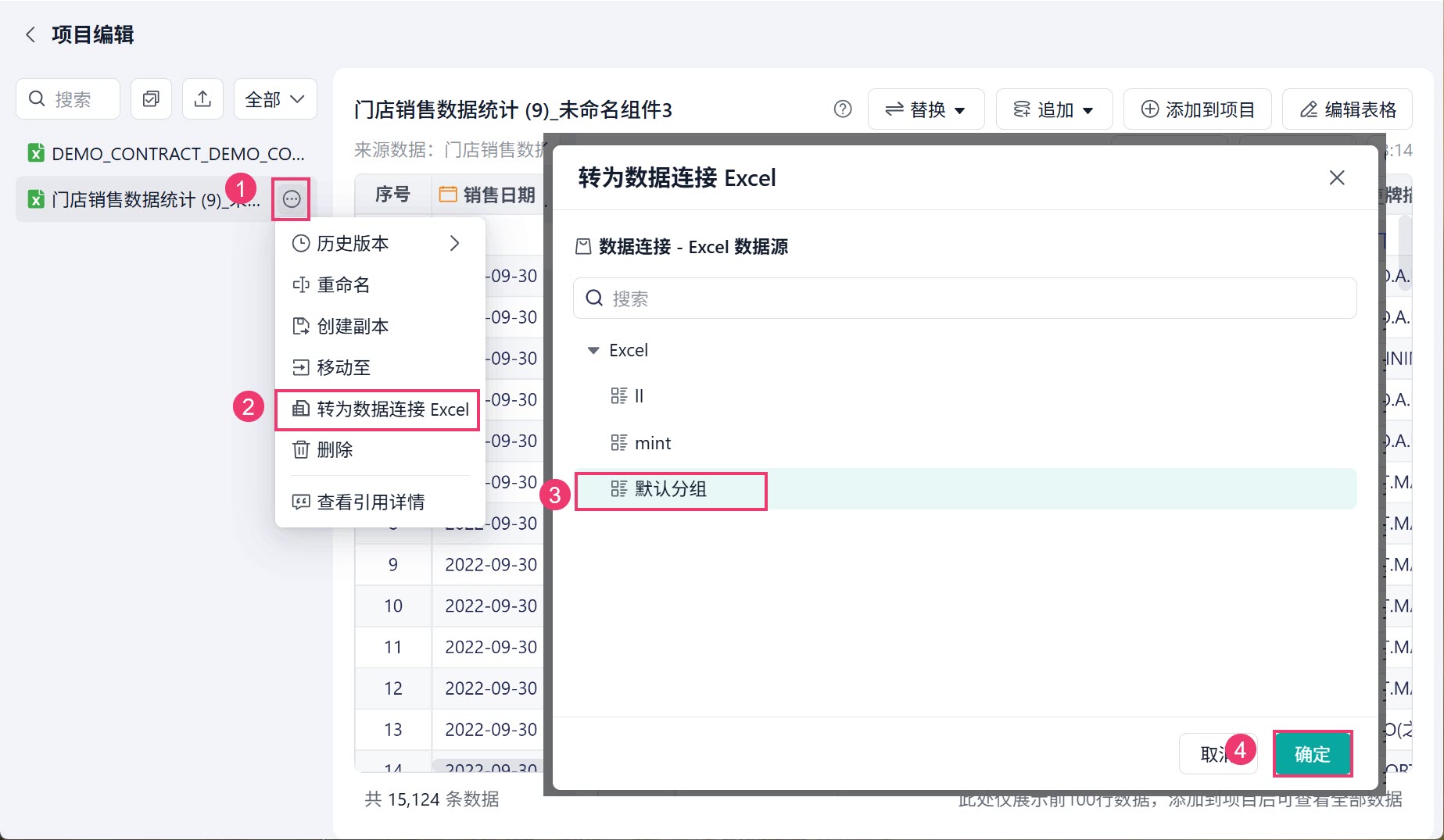Click the magnifier icon in the dialog search box
This screenshot has height=840, width=1444.
[x=594, y=298]
